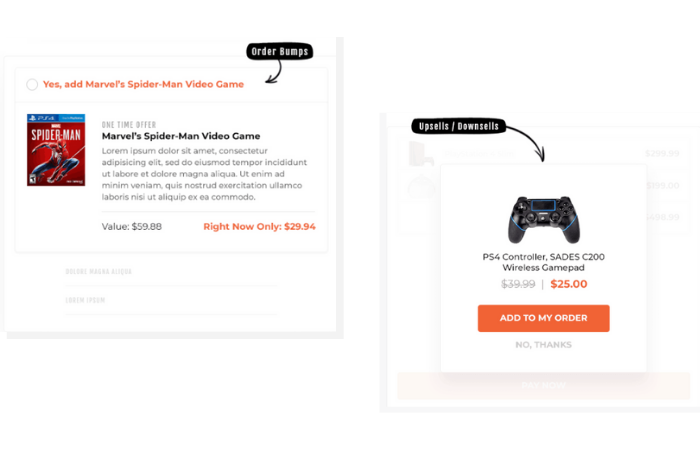Click the faded console icon behind the popup
This screenshot has height=450, width=700.
[x=420, y=154]
